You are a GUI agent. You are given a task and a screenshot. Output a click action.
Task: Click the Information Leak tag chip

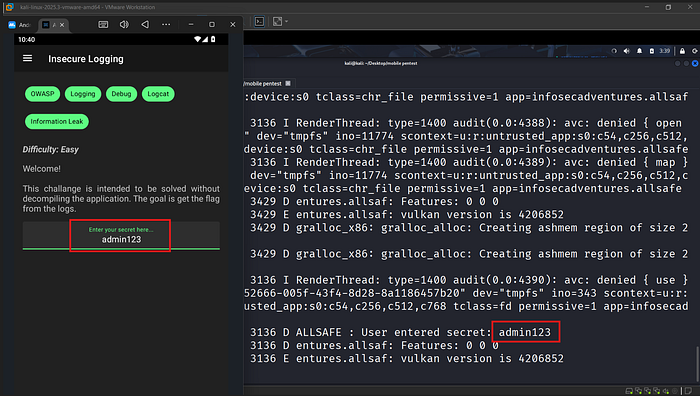coord(57,121)
